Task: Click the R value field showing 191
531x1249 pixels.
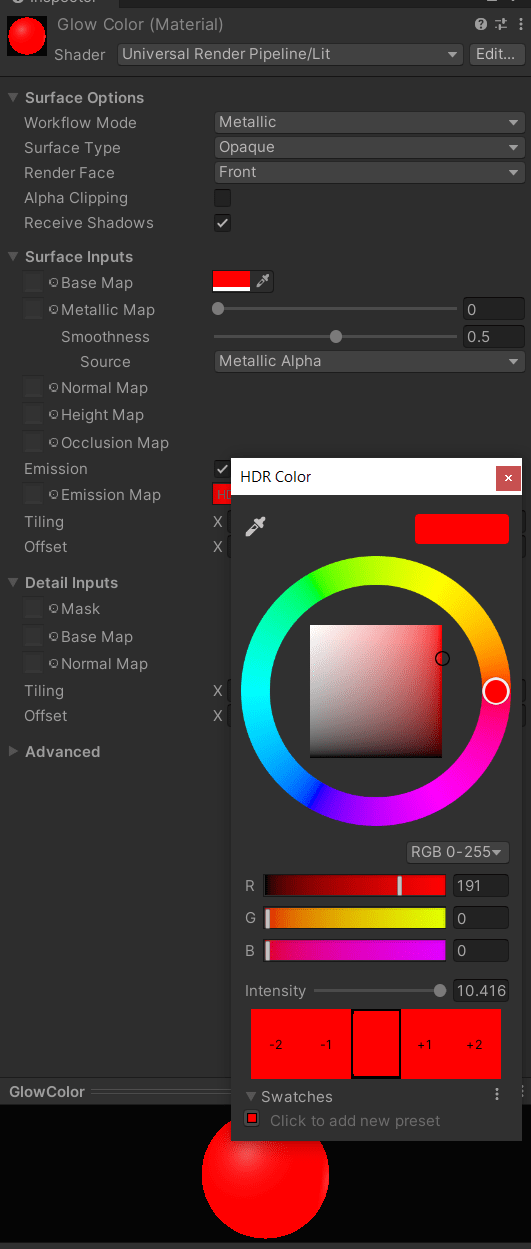Action: point(481,885)
